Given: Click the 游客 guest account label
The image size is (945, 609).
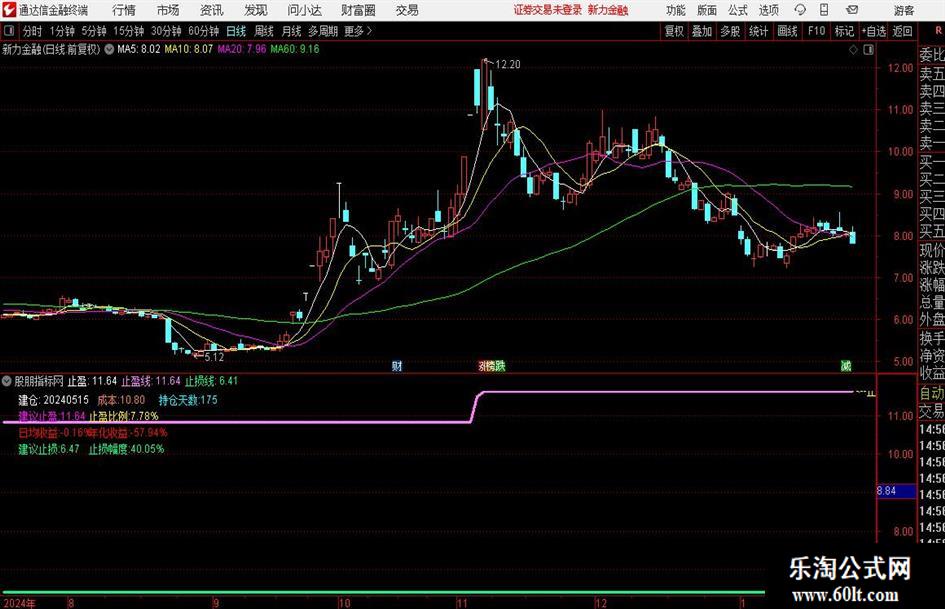Looking at the screenshot, I should coord(904,10).
